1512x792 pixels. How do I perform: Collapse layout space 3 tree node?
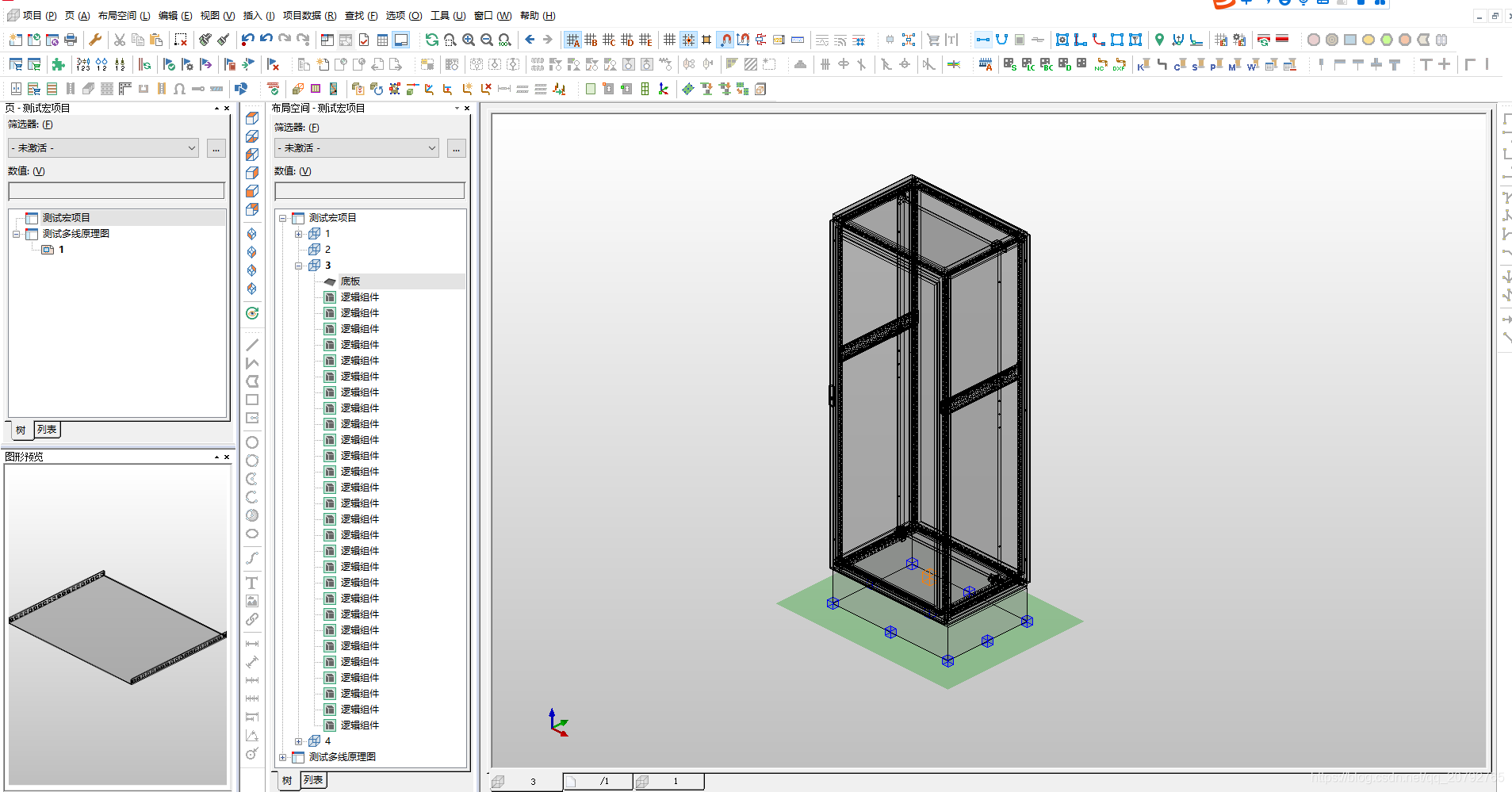pyautogui.click(x=299, y=266)
